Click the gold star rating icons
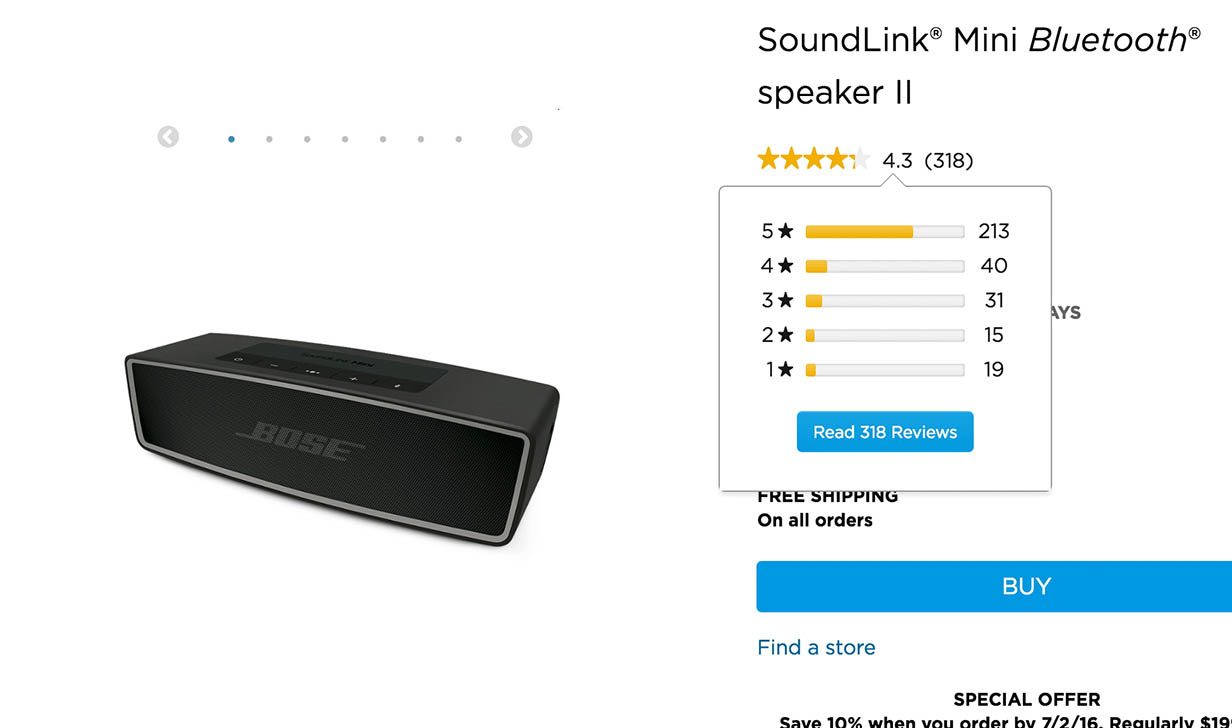The image size is (1232, 728). [x=813, y=159]
